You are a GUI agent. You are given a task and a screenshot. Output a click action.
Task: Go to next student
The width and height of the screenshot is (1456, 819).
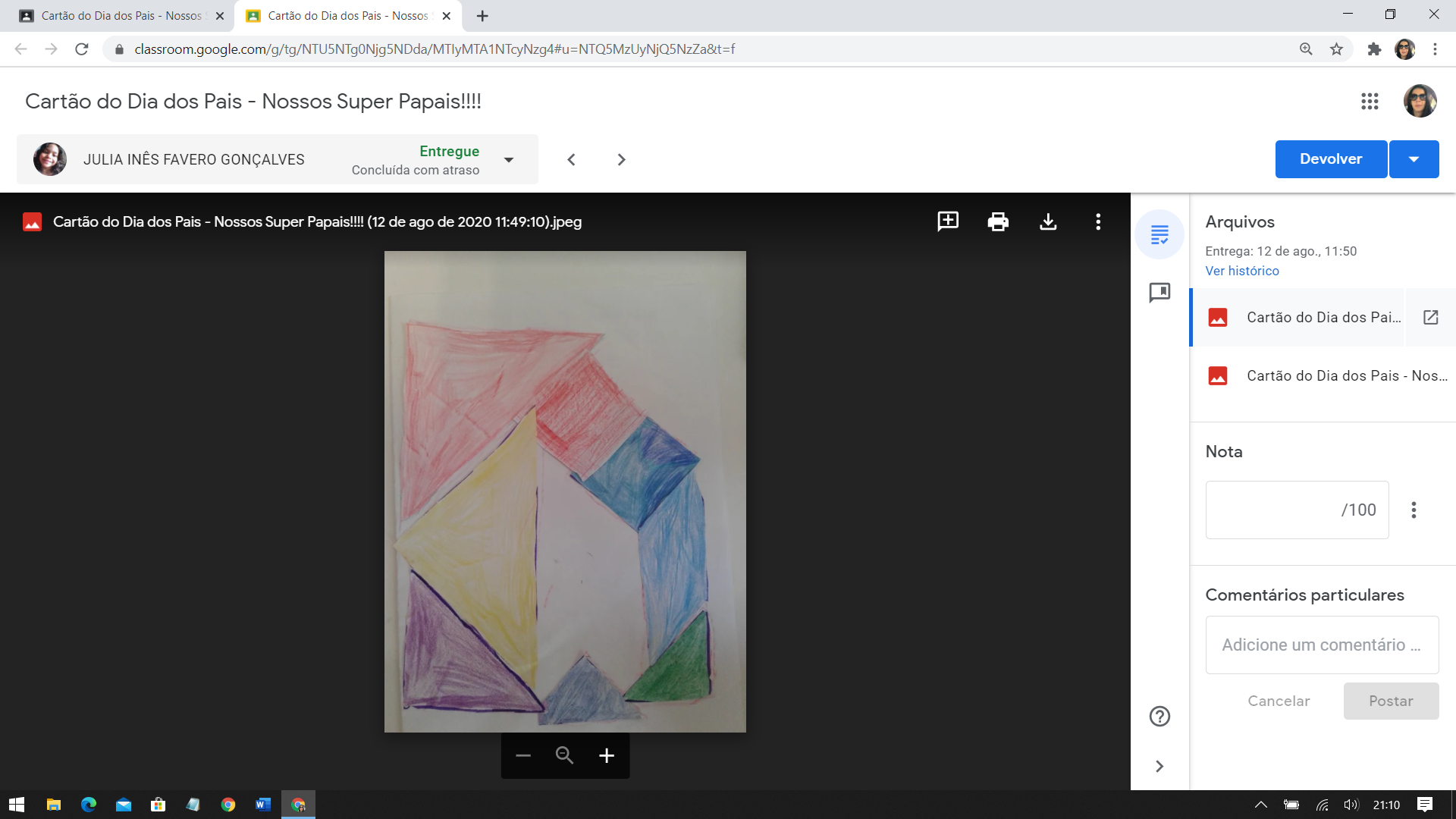tap(621, 159)
